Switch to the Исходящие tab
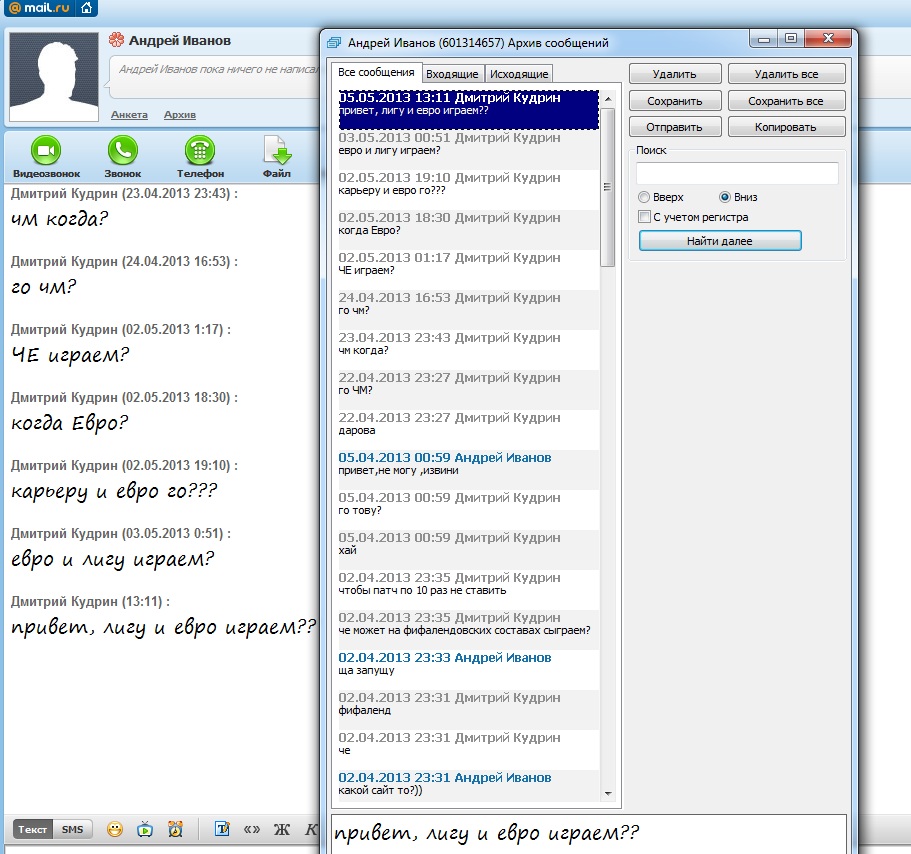Image resolution: width=911 pixels, height=854 pixels. tap(518, 74)
